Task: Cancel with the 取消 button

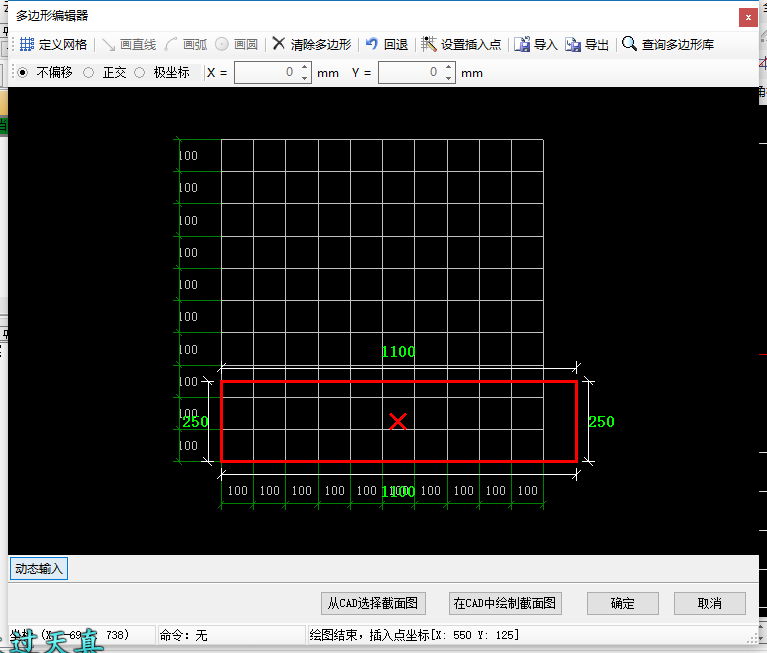Action: (710, 603)
